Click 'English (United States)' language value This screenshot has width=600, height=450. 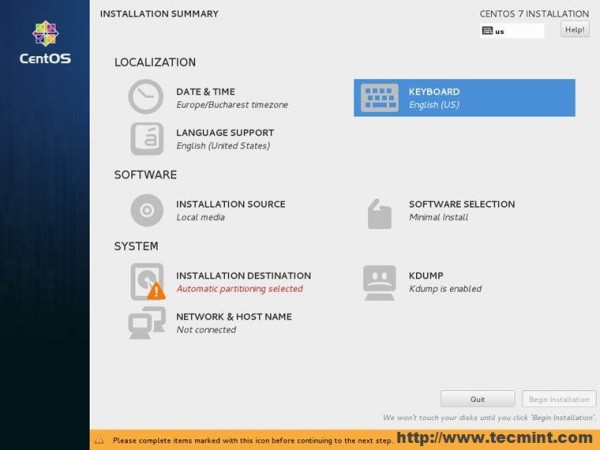pos(223,146)
